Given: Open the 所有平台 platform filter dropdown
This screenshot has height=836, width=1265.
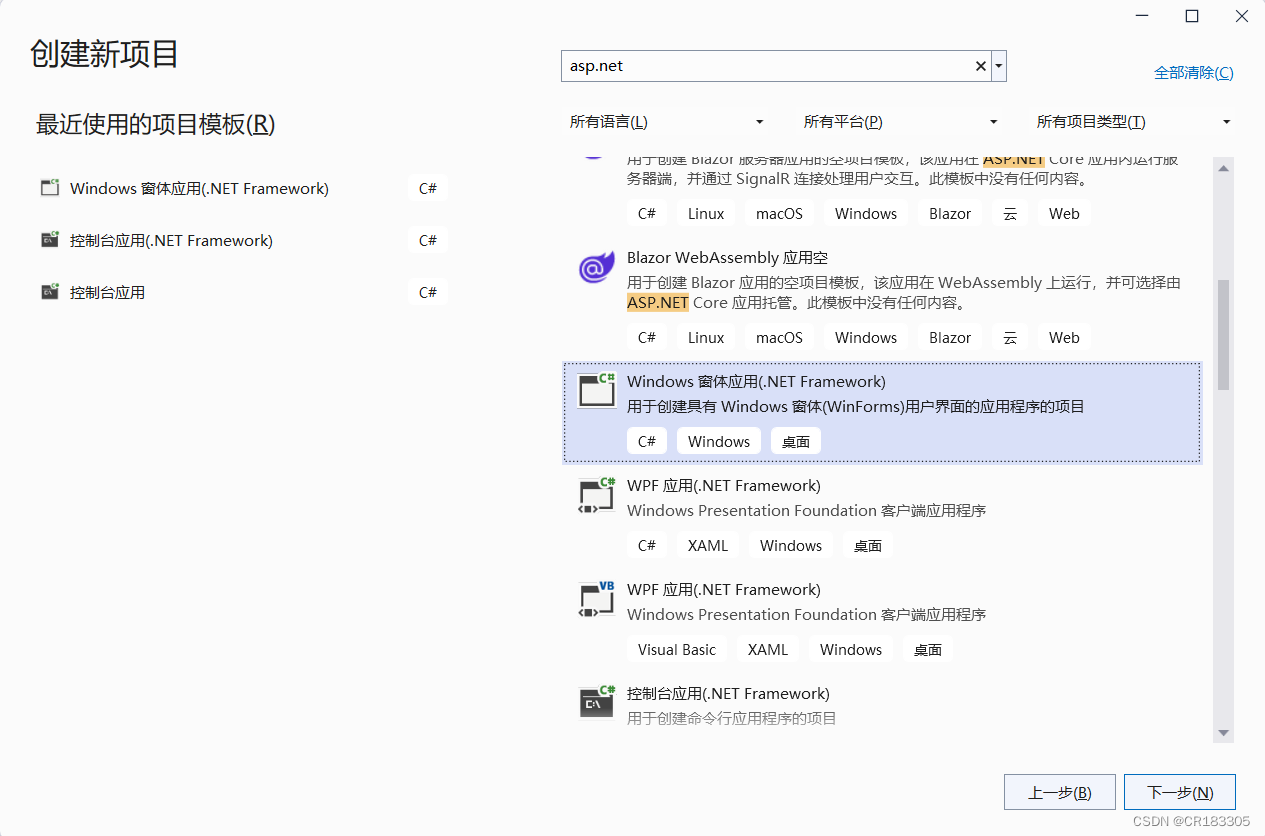Looking at the screenshot, I should (900, 122).
